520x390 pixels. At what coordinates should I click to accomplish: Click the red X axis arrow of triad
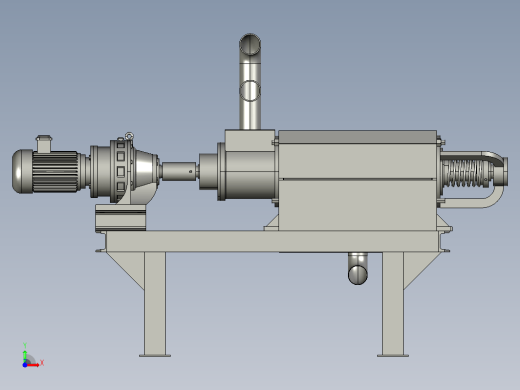[x=33, y=365]
